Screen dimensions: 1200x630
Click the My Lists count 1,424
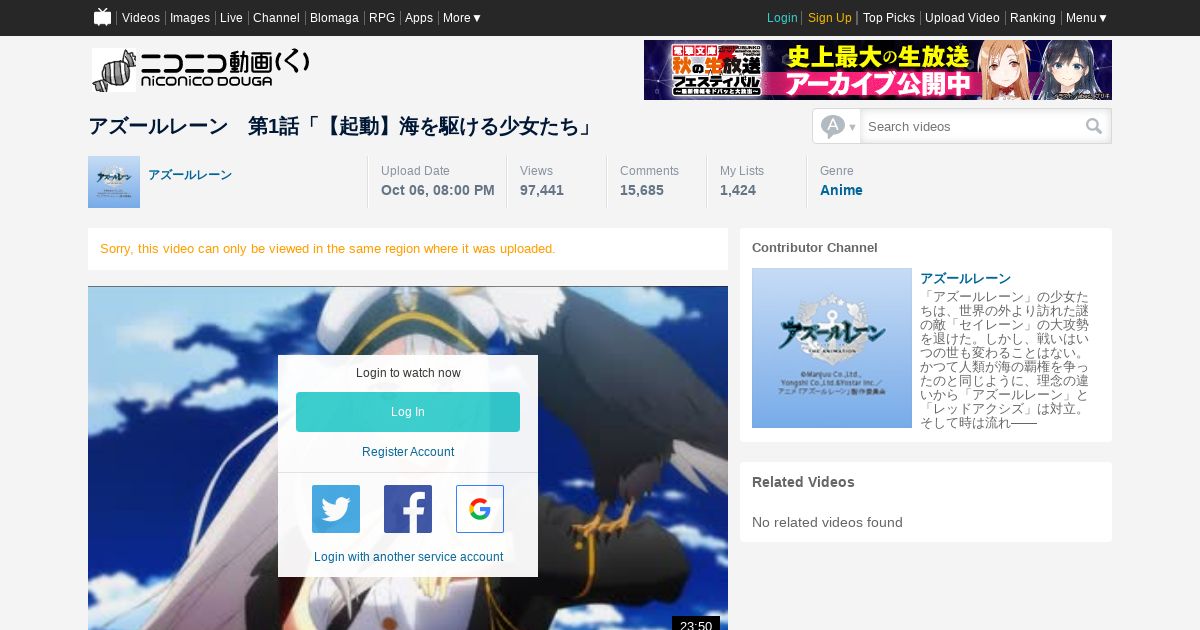pyautogui.click(x=738, y=190)
